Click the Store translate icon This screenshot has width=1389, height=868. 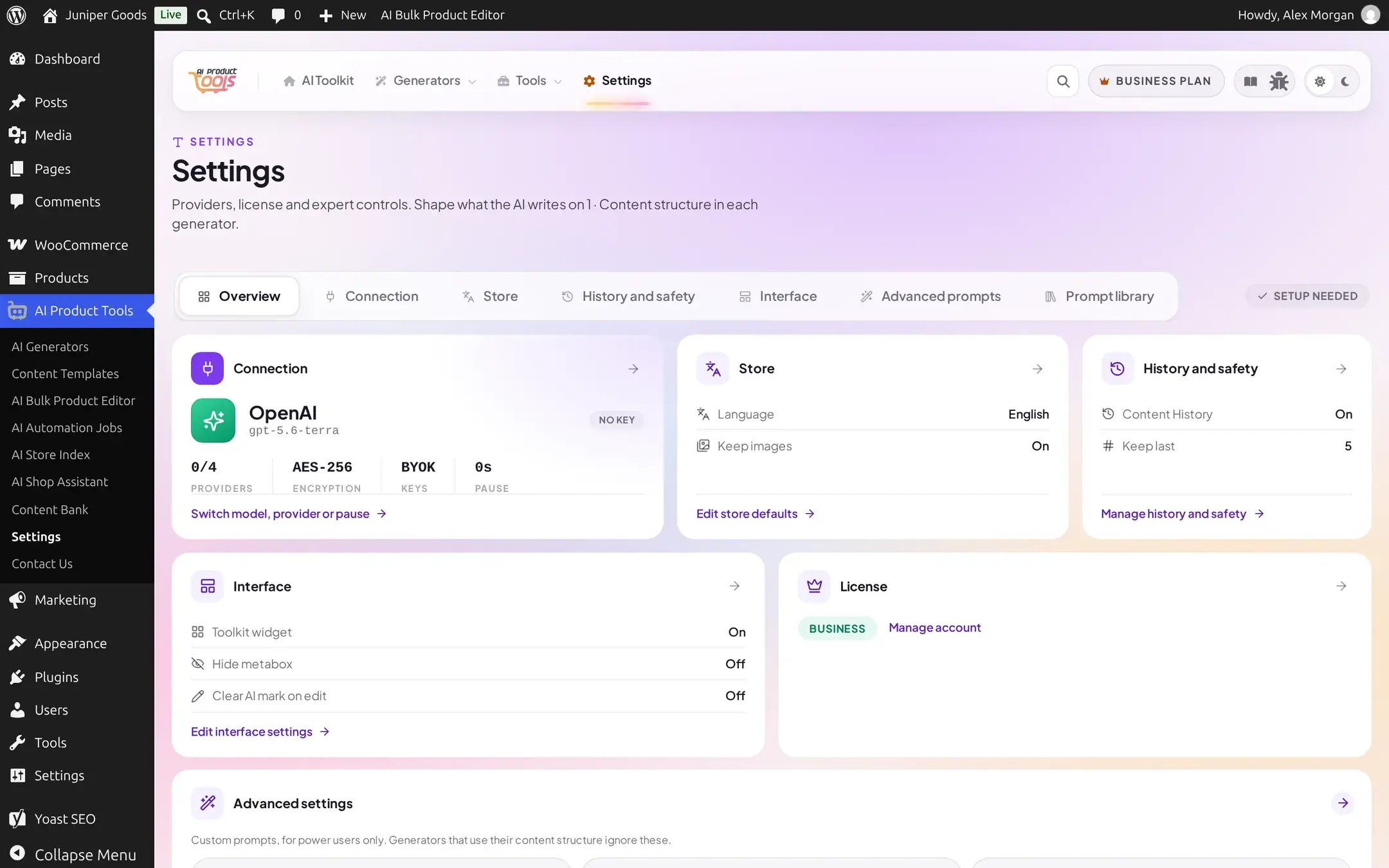[x=713, y=368]
